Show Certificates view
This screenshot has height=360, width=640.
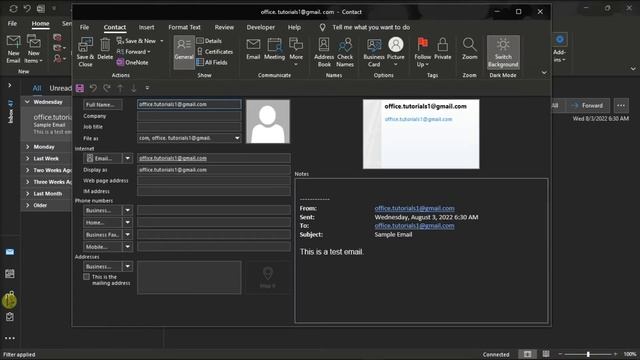pos(215,51)
